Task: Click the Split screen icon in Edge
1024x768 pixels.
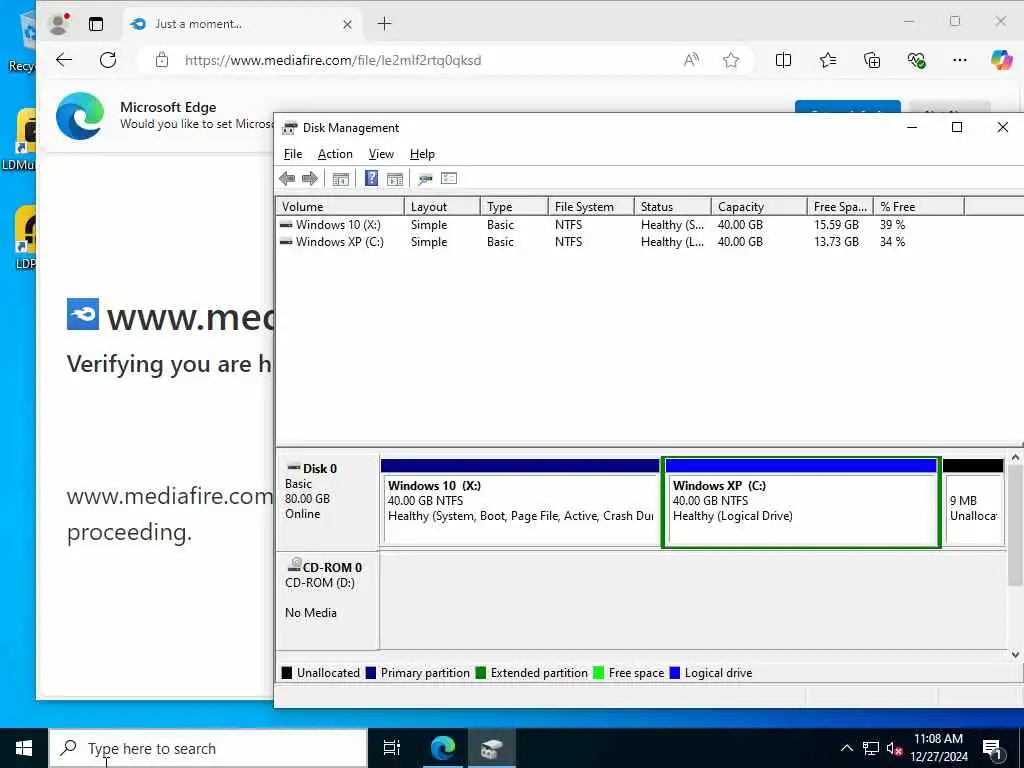Action: pos(783,60)
